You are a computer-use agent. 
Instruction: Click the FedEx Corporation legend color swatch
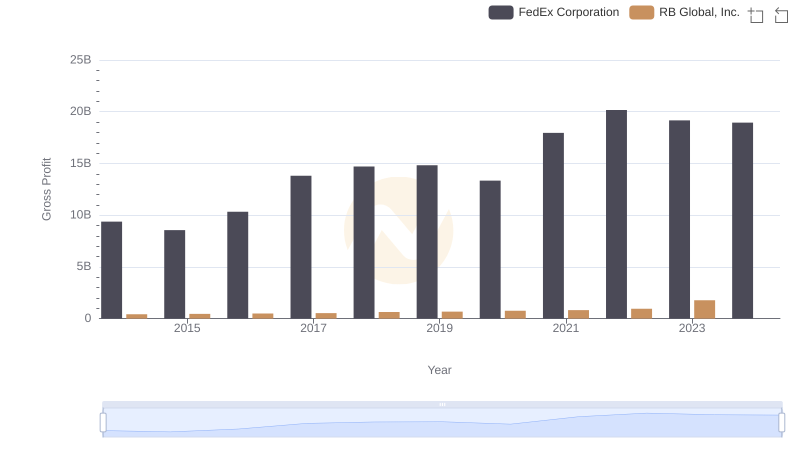tap(501, 12)
